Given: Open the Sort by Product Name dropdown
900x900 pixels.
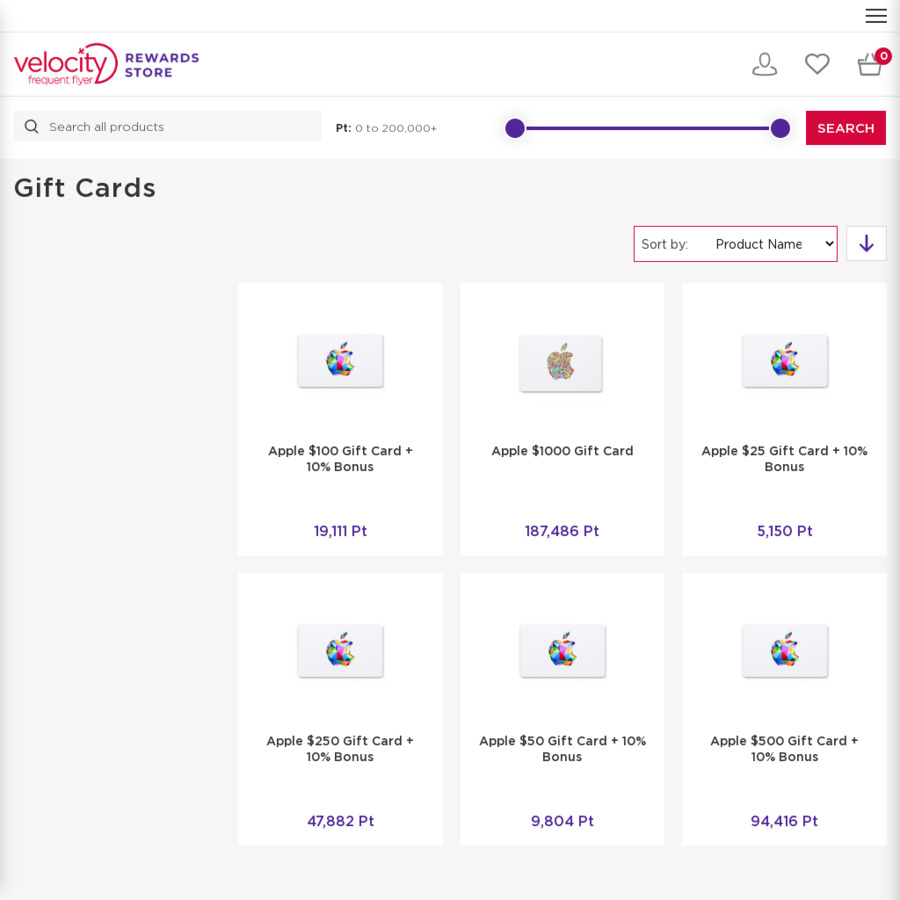Looking at the screenshot, I should click(x=773, y=244).
